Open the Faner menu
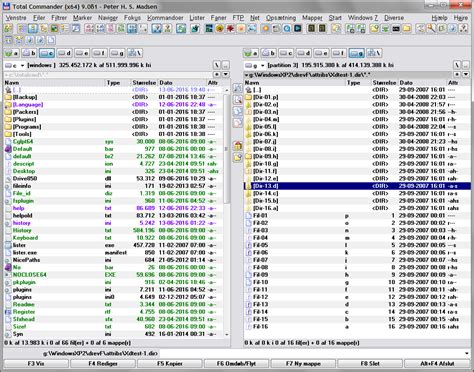 (218, 18)
